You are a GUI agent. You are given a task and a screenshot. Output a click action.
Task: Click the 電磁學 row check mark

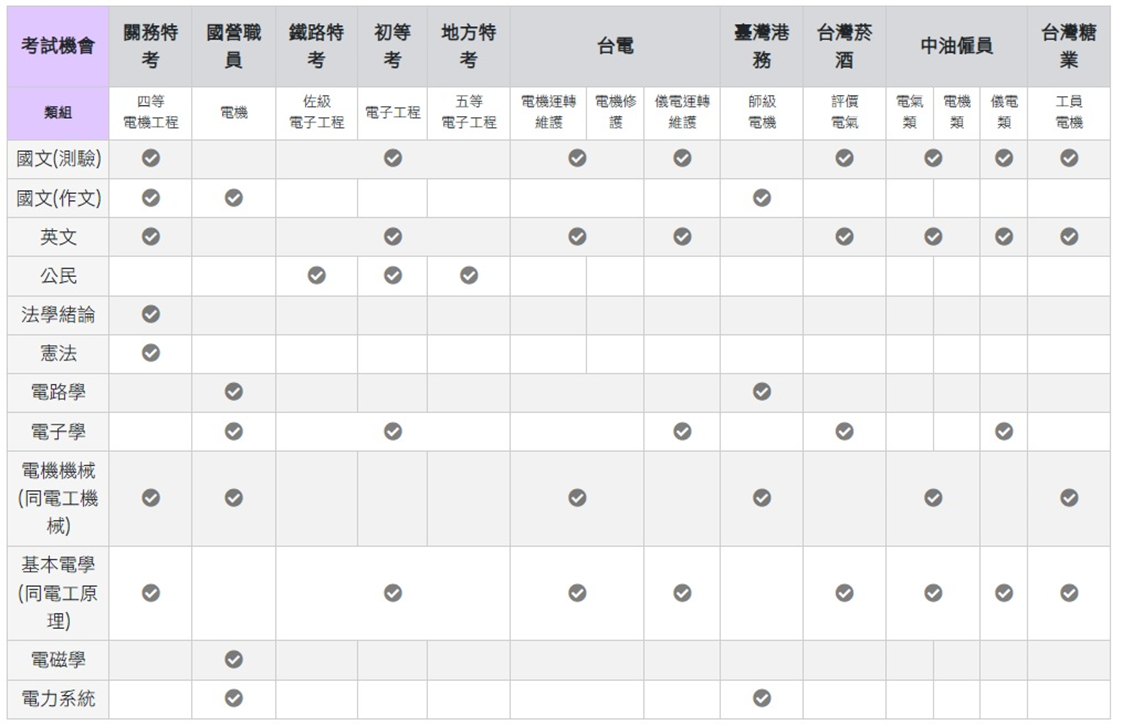(234, 660)
